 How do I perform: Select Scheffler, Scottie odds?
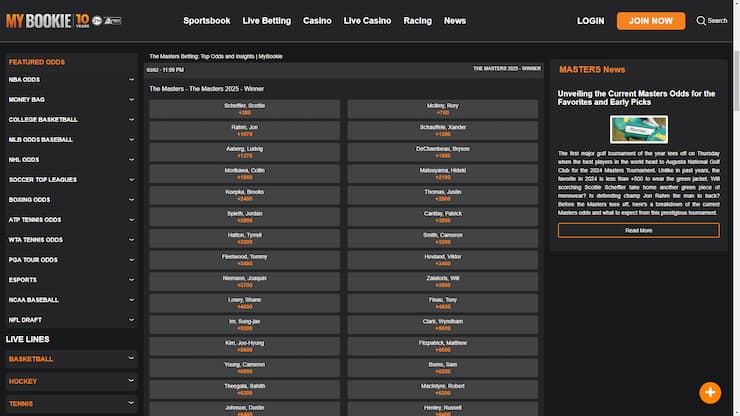(x=244, y=109)
